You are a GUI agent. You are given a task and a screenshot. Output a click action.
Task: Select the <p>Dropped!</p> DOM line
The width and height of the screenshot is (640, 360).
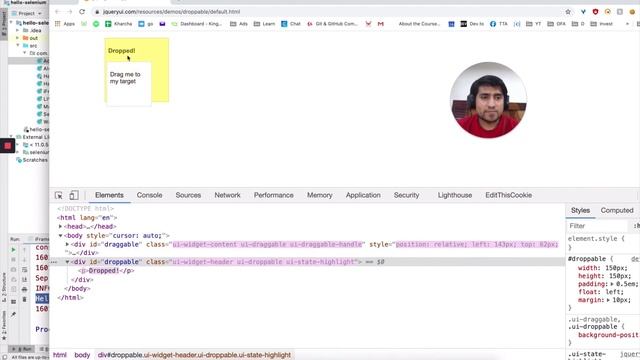(x=106, y=271)
